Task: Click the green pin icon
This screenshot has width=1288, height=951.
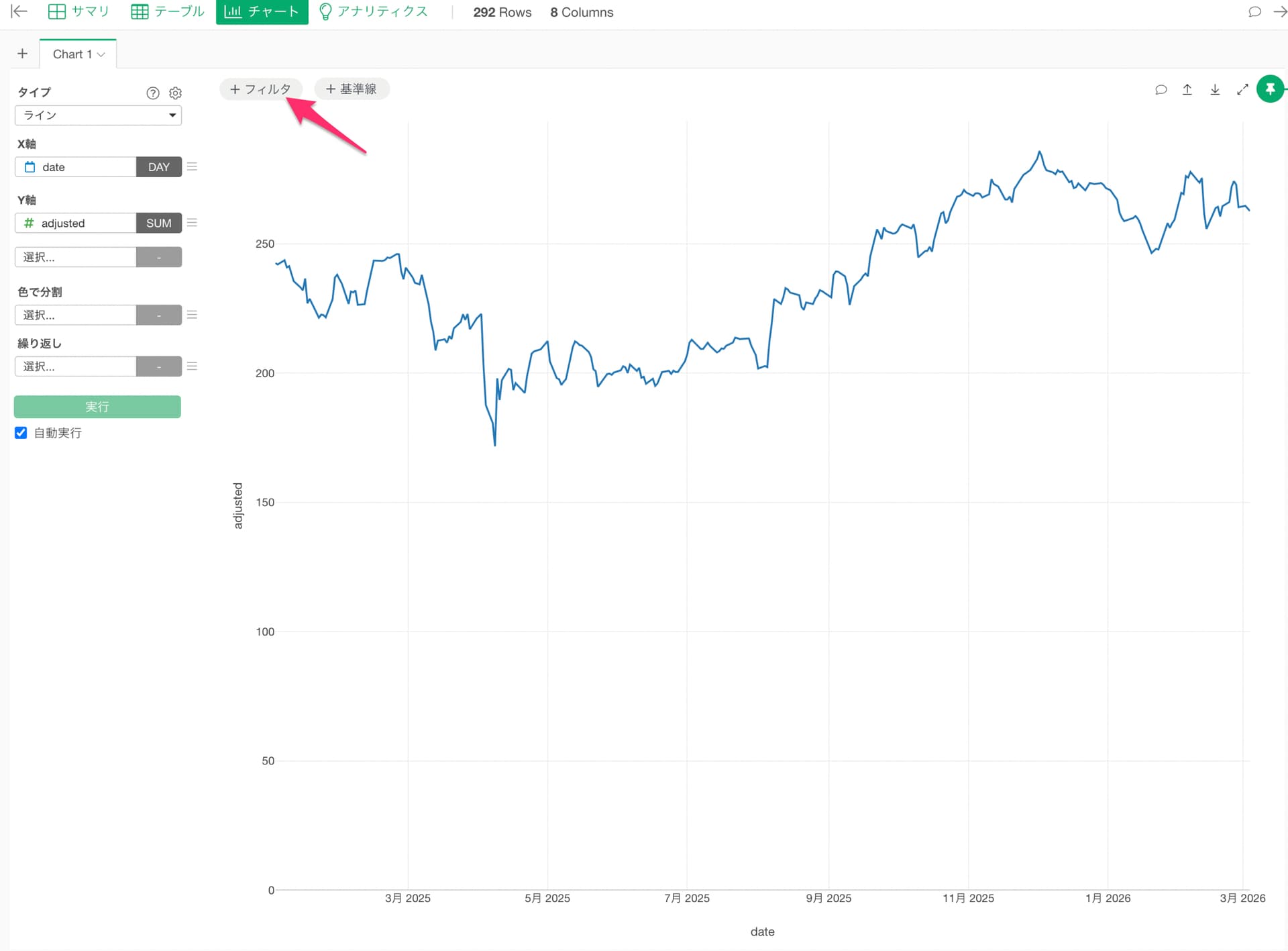Action: point(1269,89)
